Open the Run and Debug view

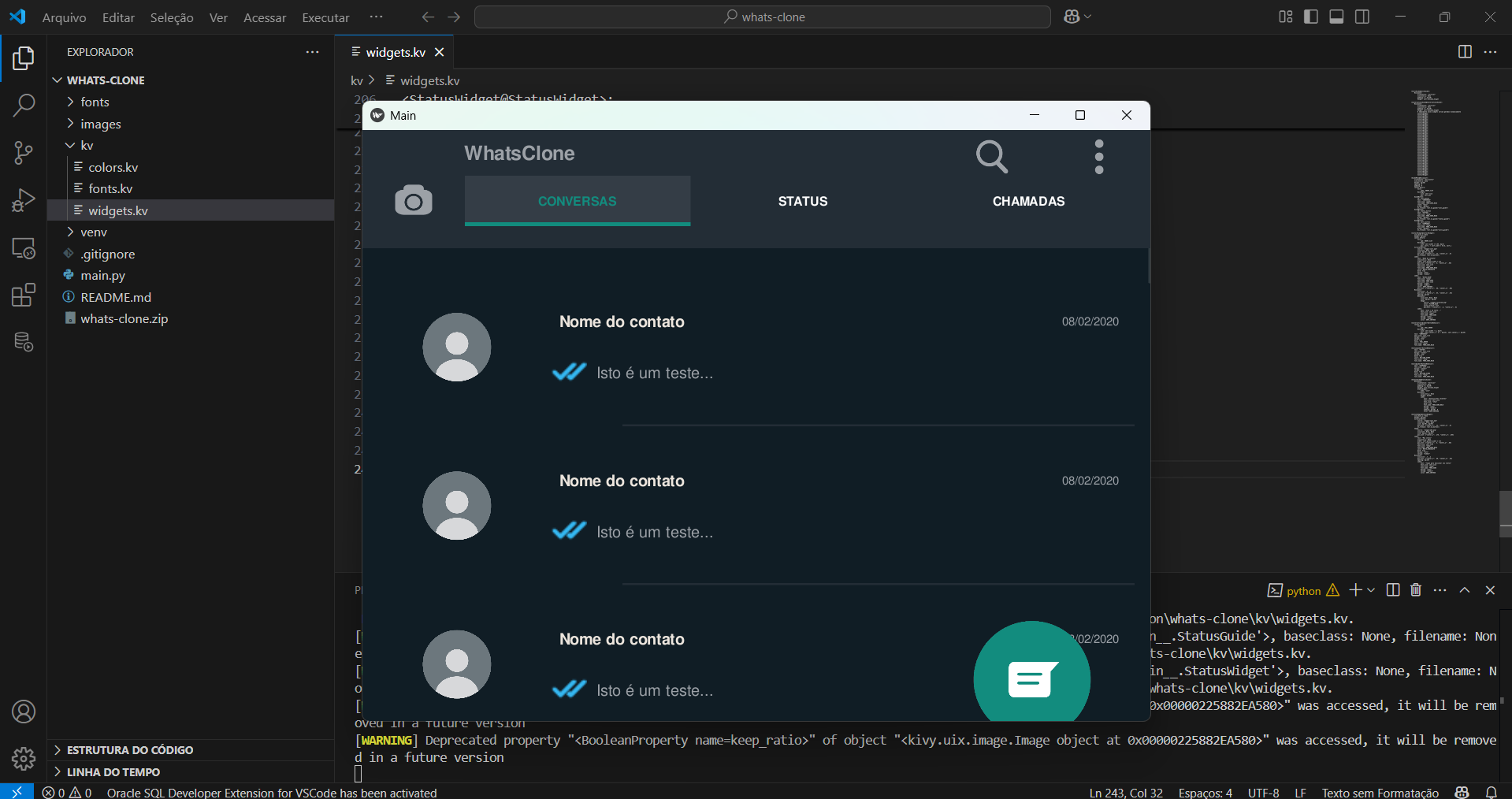(24, 201)
